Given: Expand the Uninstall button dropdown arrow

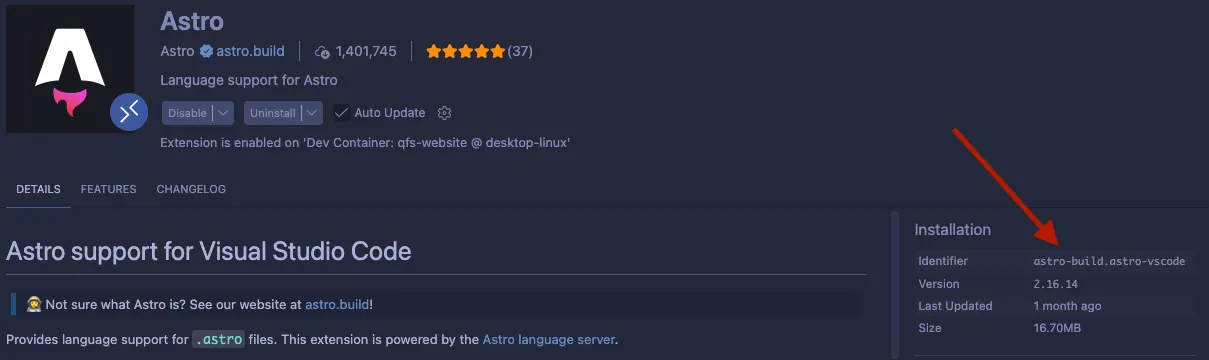Looking at the screenshot, I should tap(312, 113).
